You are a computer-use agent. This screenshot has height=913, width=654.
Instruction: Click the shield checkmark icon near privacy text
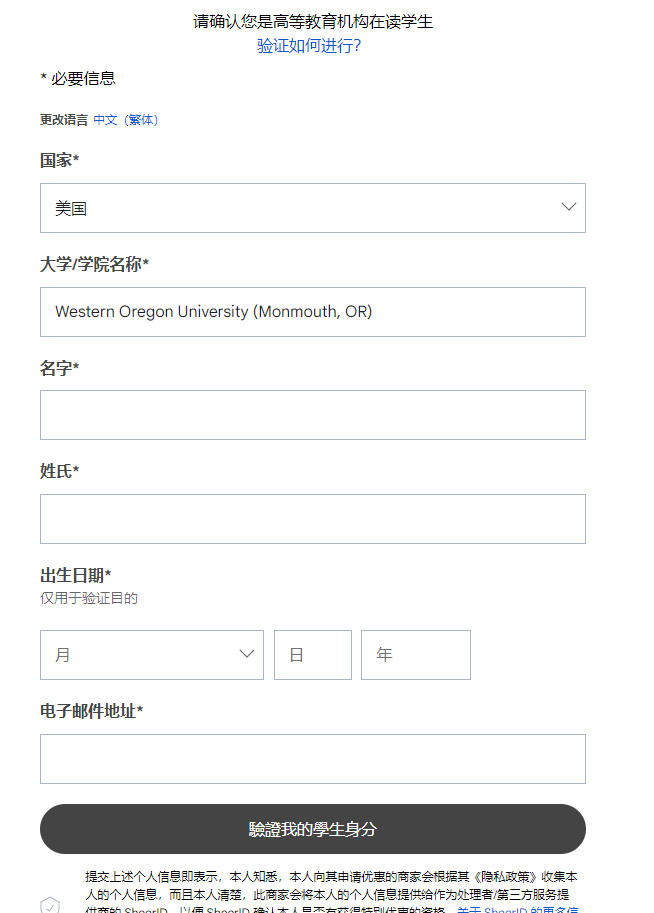[x=50, y=905]
